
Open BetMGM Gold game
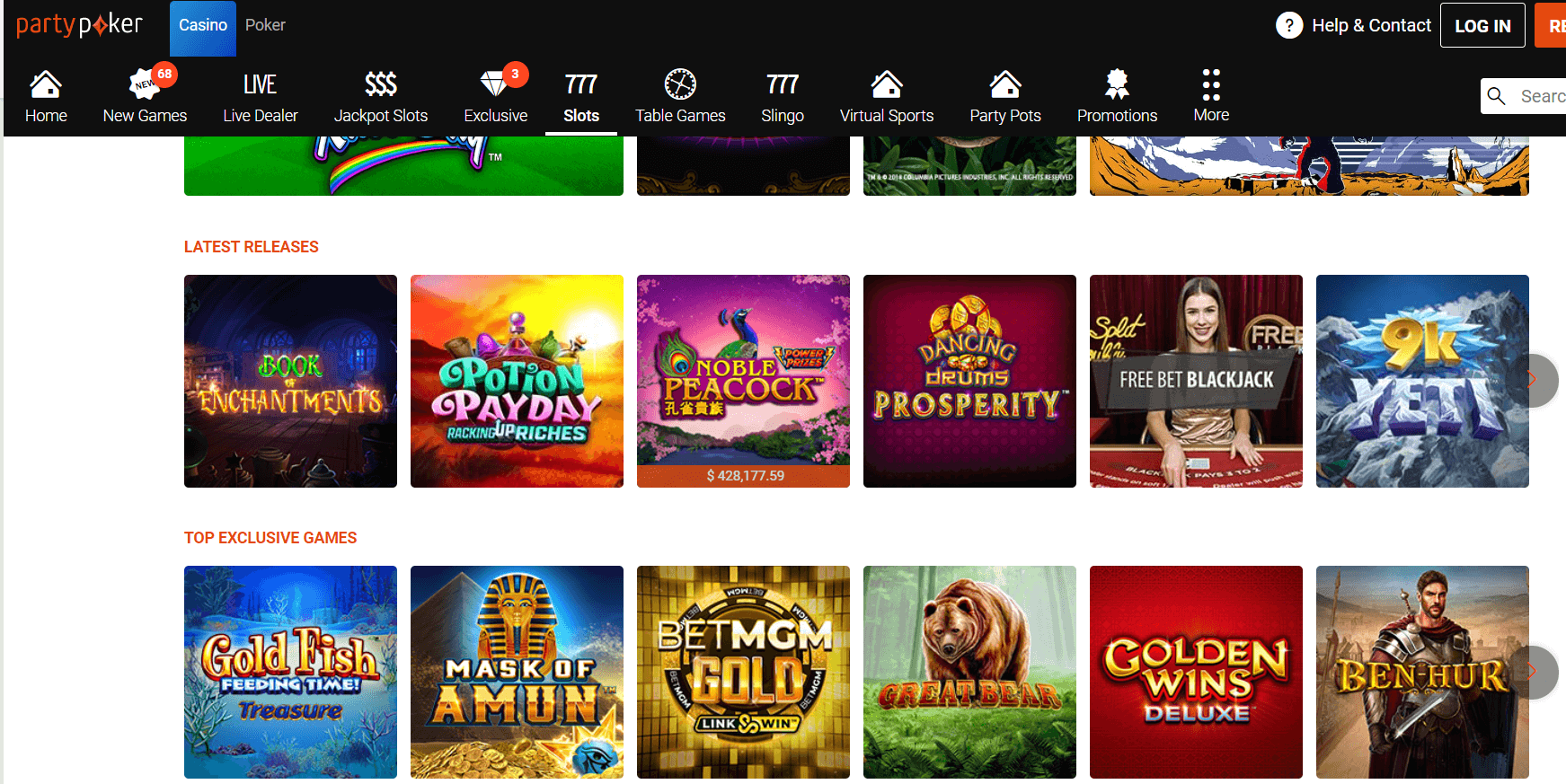click(743, 672)
